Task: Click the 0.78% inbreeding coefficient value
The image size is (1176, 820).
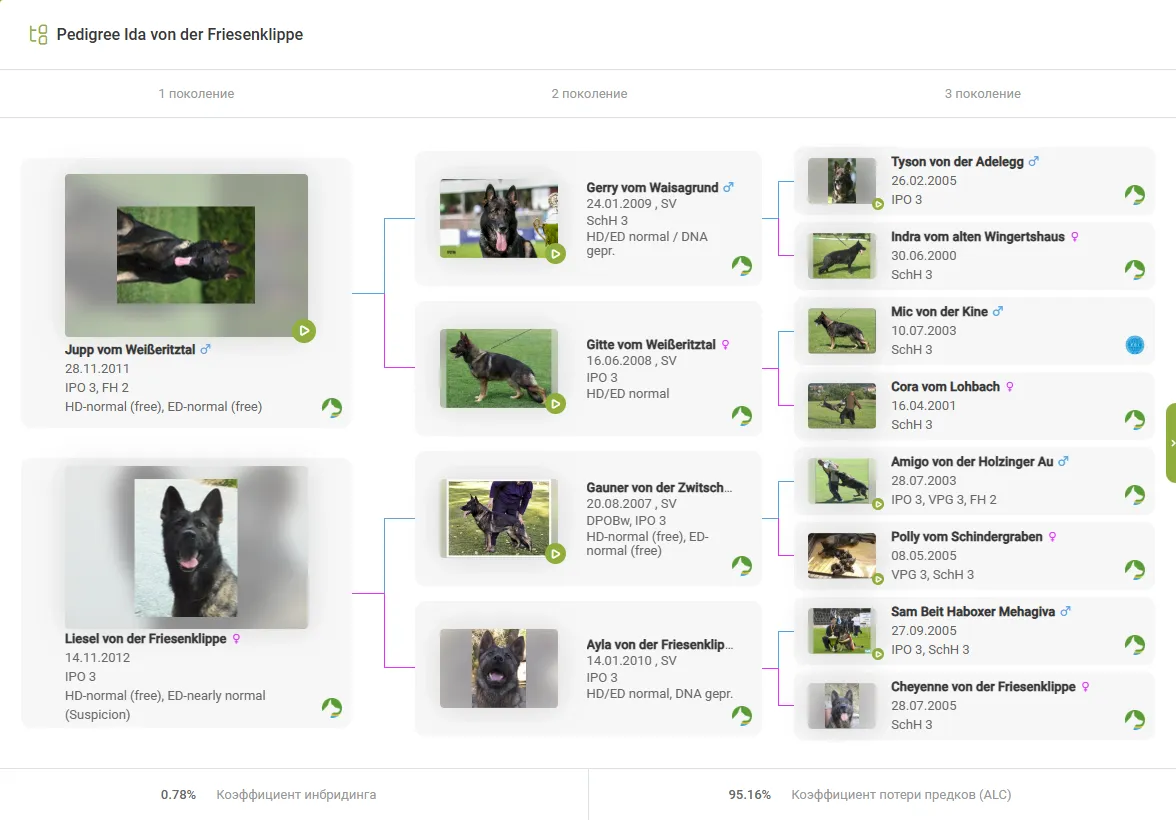Action: (178, 795)
